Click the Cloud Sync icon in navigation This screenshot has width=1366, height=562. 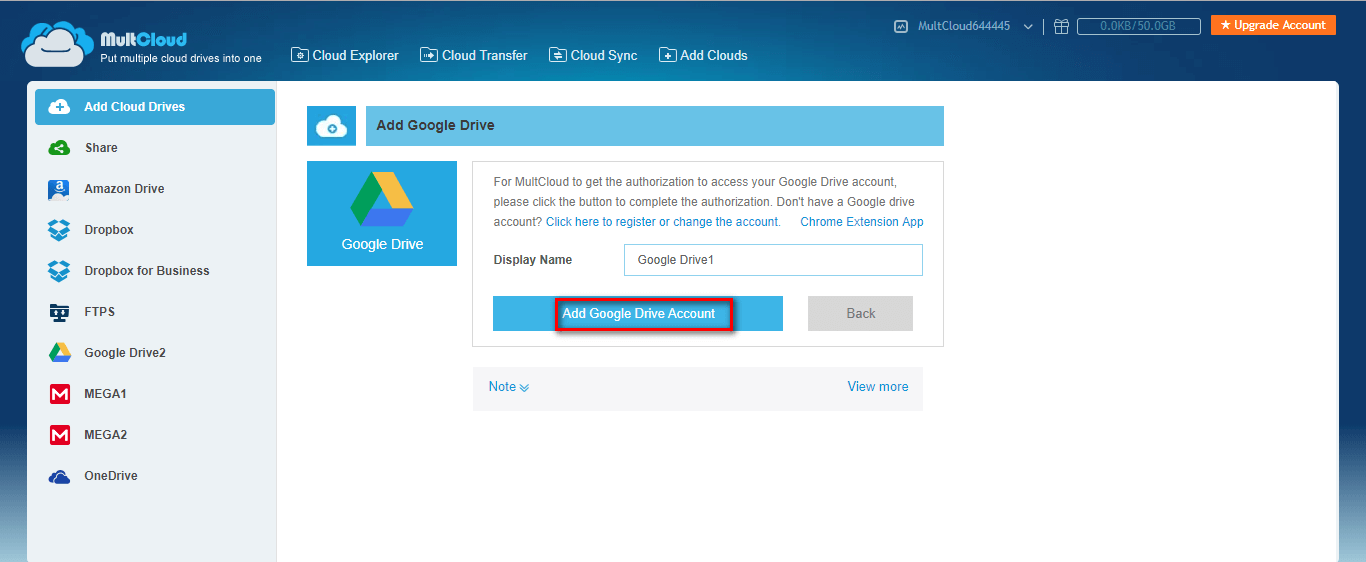(x=558, y=55)
